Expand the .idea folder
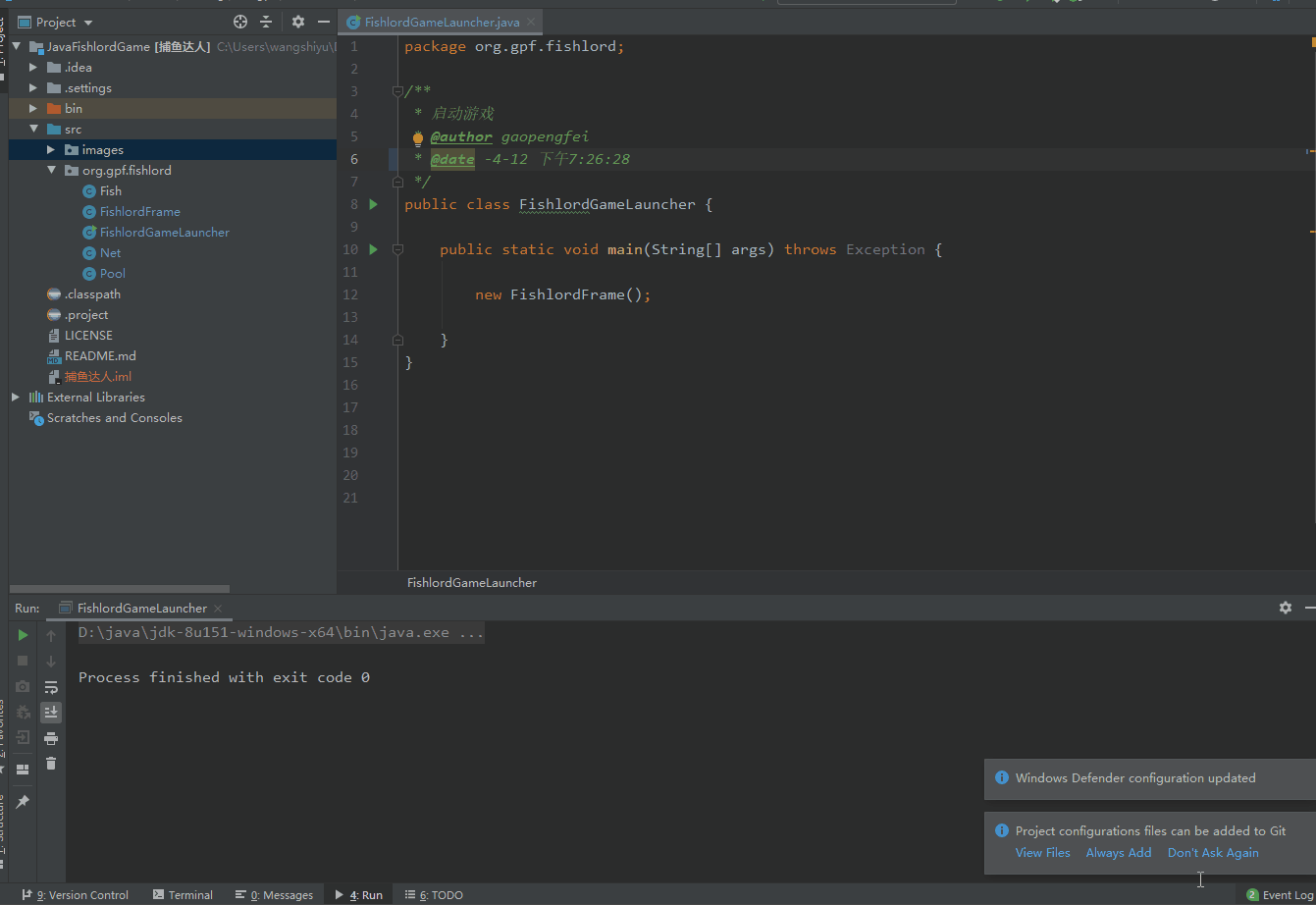Viewport: 1316px width, 905px height. click(x=33, y=67)
